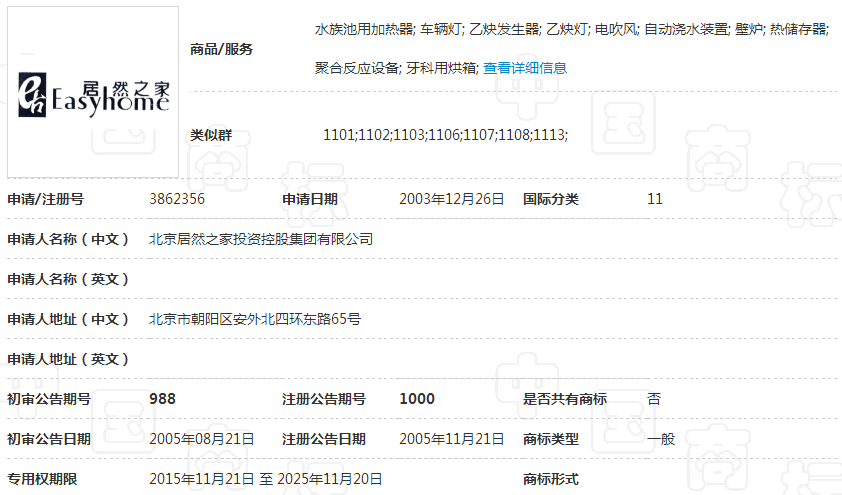Click the 注册公告期号 label
Image resolution: width=842 pixels, height=495 pixels.
(x=324, y=399)
